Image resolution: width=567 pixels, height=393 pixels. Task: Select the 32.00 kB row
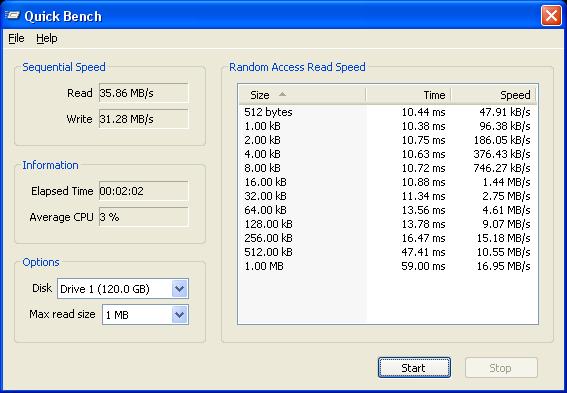pyautogui.click(x=388, y=196)
